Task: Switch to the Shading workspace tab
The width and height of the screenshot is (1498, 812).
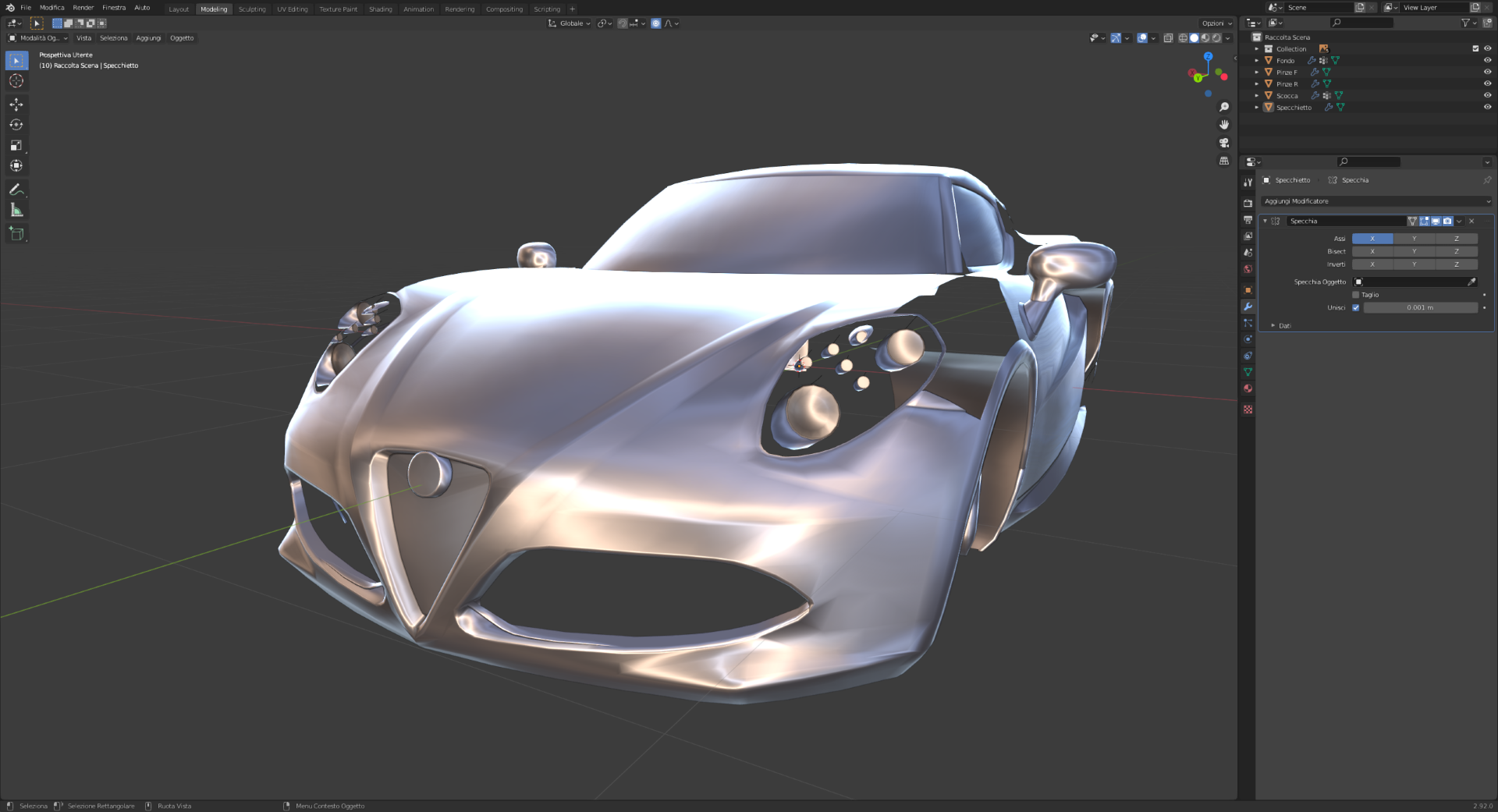Action: 381,9
